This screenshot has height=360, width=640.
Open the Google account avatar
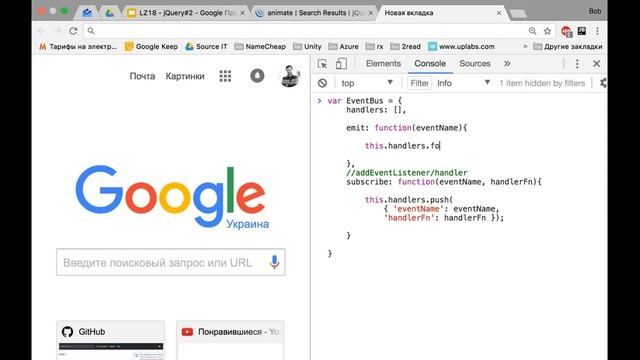290,76
